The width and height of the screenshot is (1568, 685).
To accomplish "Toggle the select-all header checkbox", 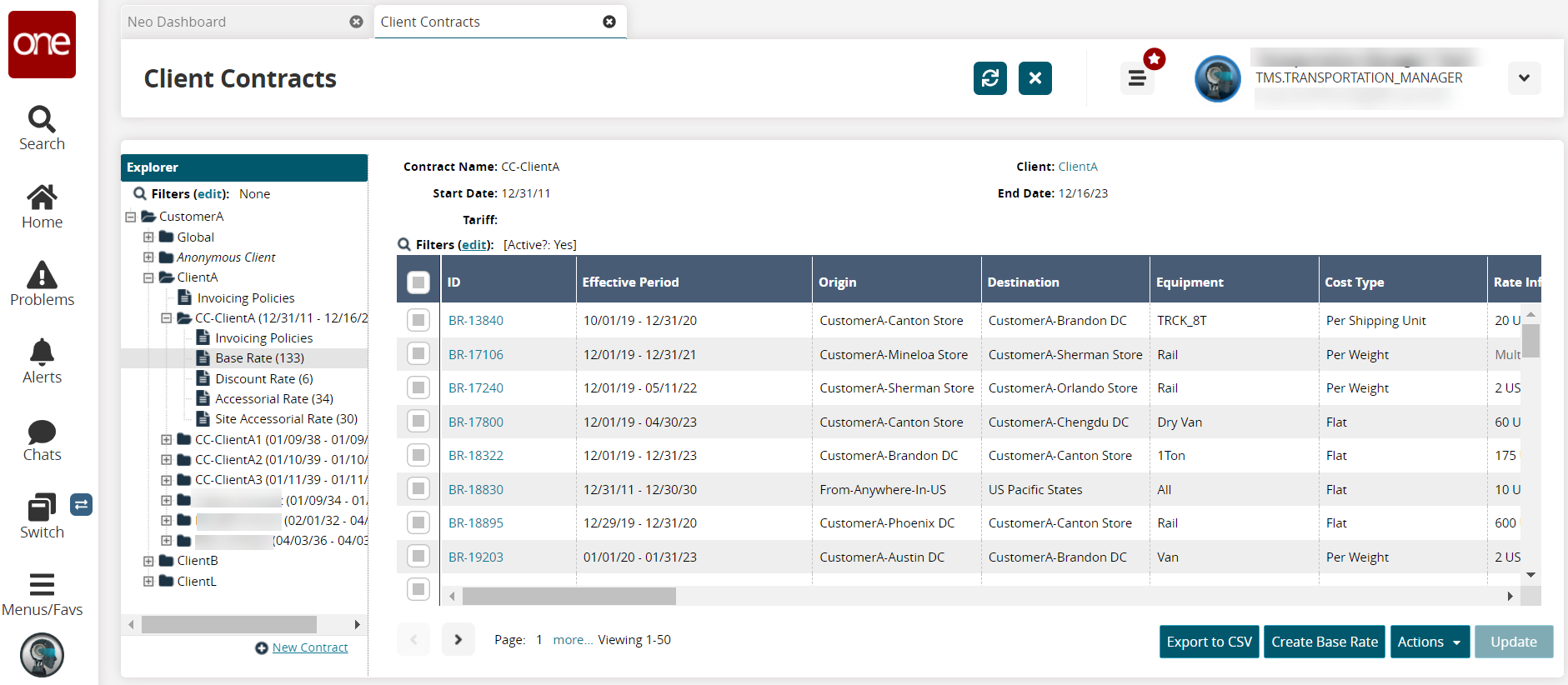I will tap(418, 282).
